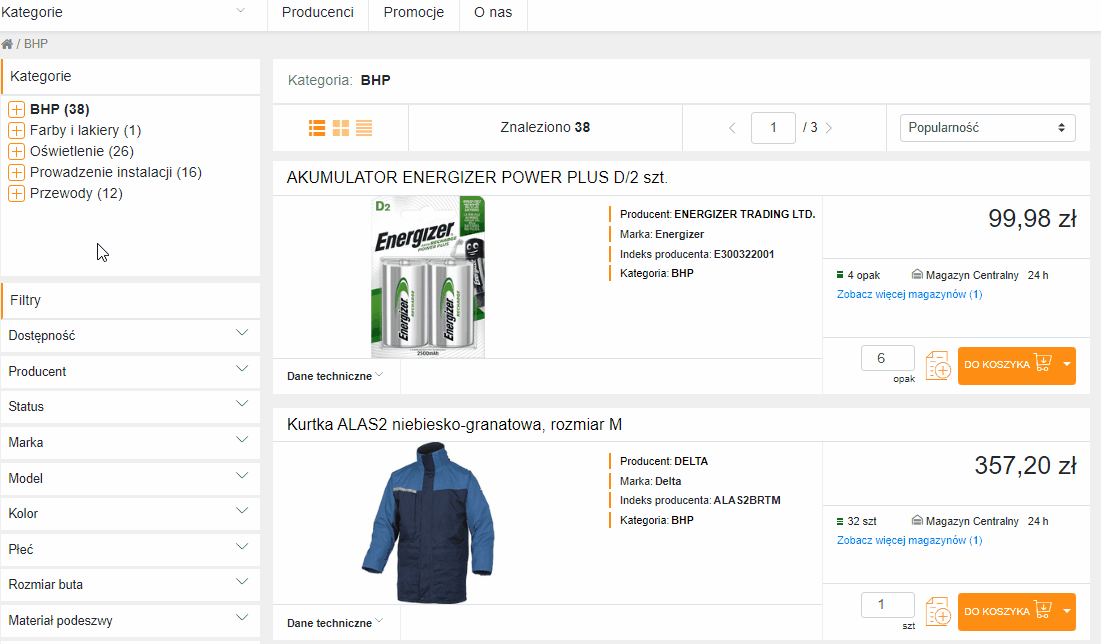Switch to grid tile view
Viewport: 1101px width, 644px height.
[x=341, y=128]
